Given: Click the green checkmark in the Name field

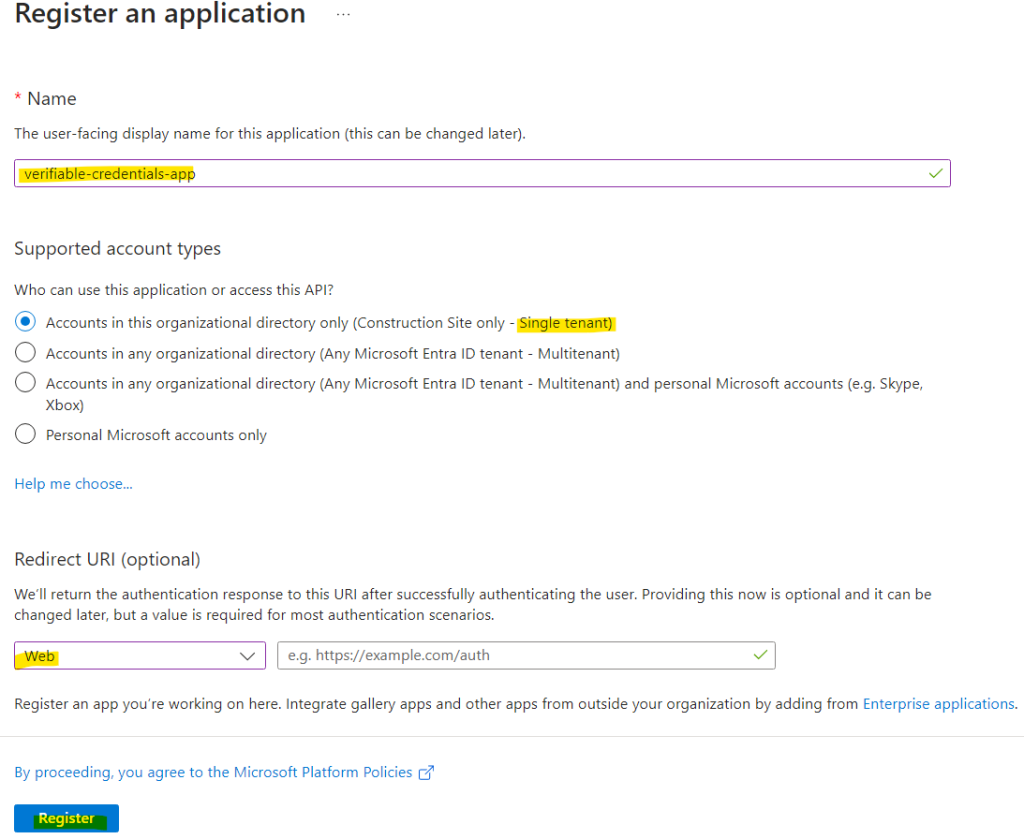Looking at the screenshot, I should coord(935,174).
